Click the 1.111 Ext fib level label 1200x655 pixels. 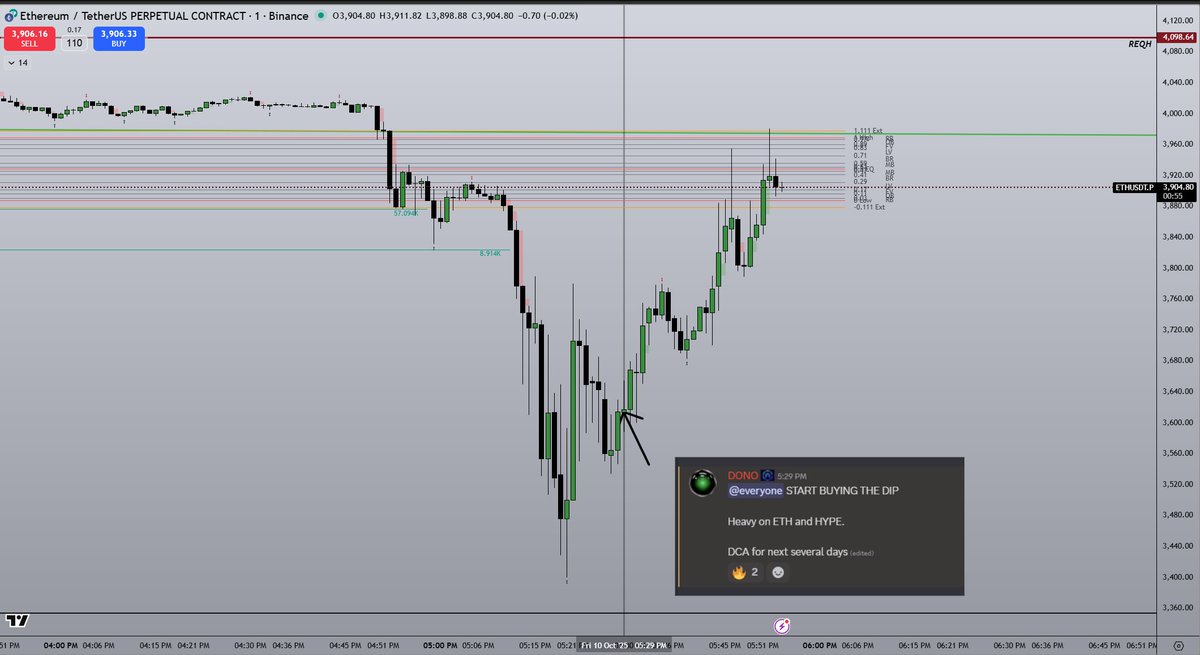click(868, 131)
